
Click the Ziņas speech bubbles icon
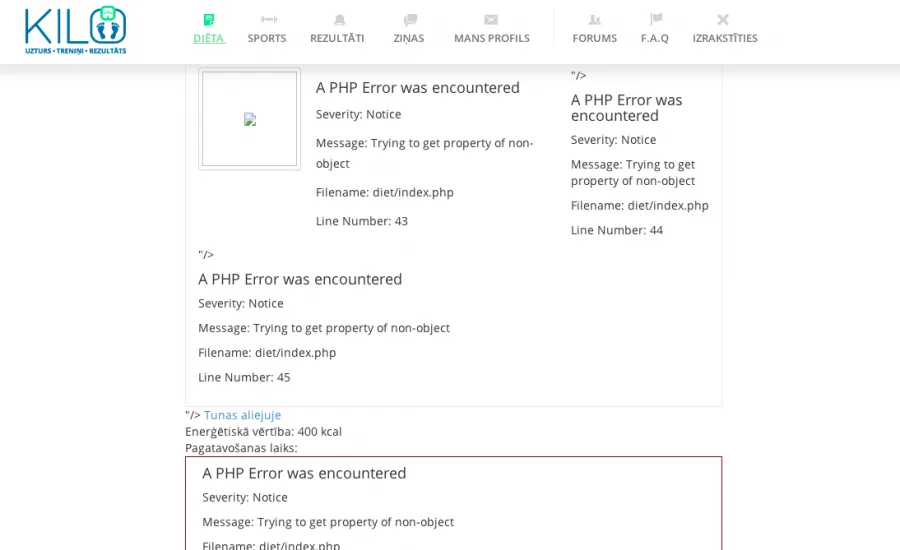coord(410,20)
